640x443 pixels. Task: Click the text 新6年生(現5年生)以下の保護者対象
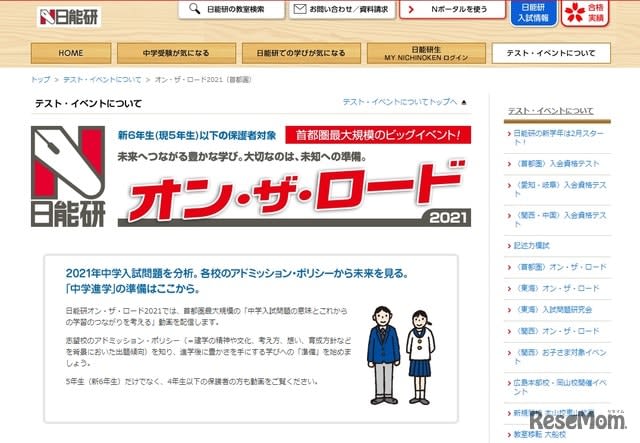(x=197, y=135)
